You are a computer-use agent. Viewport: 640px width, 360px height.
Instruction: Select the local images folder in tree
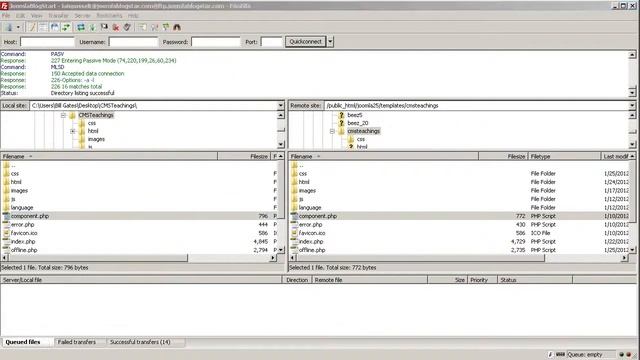point(96,139)
